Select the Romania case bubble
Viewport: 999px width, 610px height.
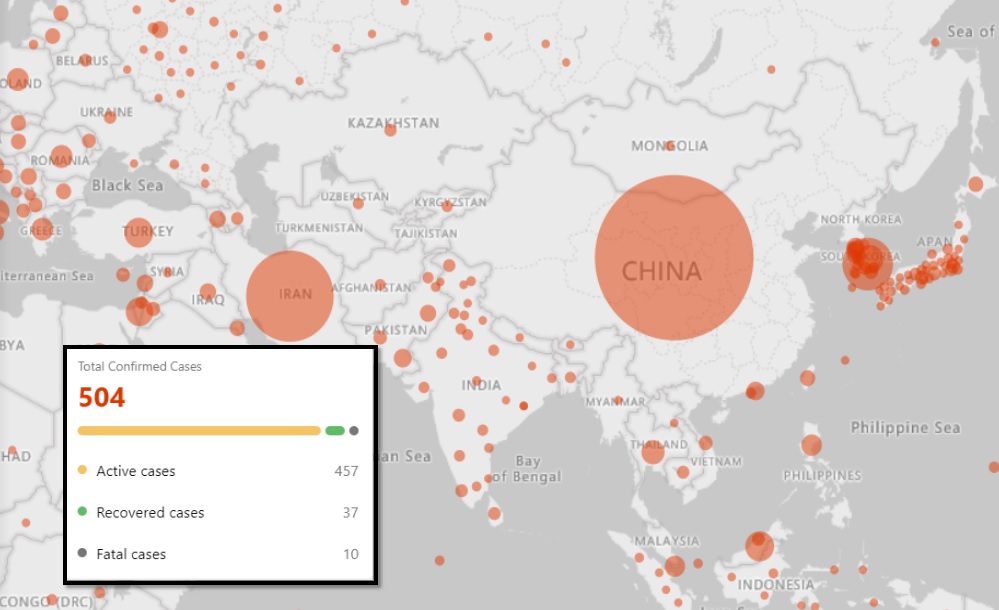61,158
